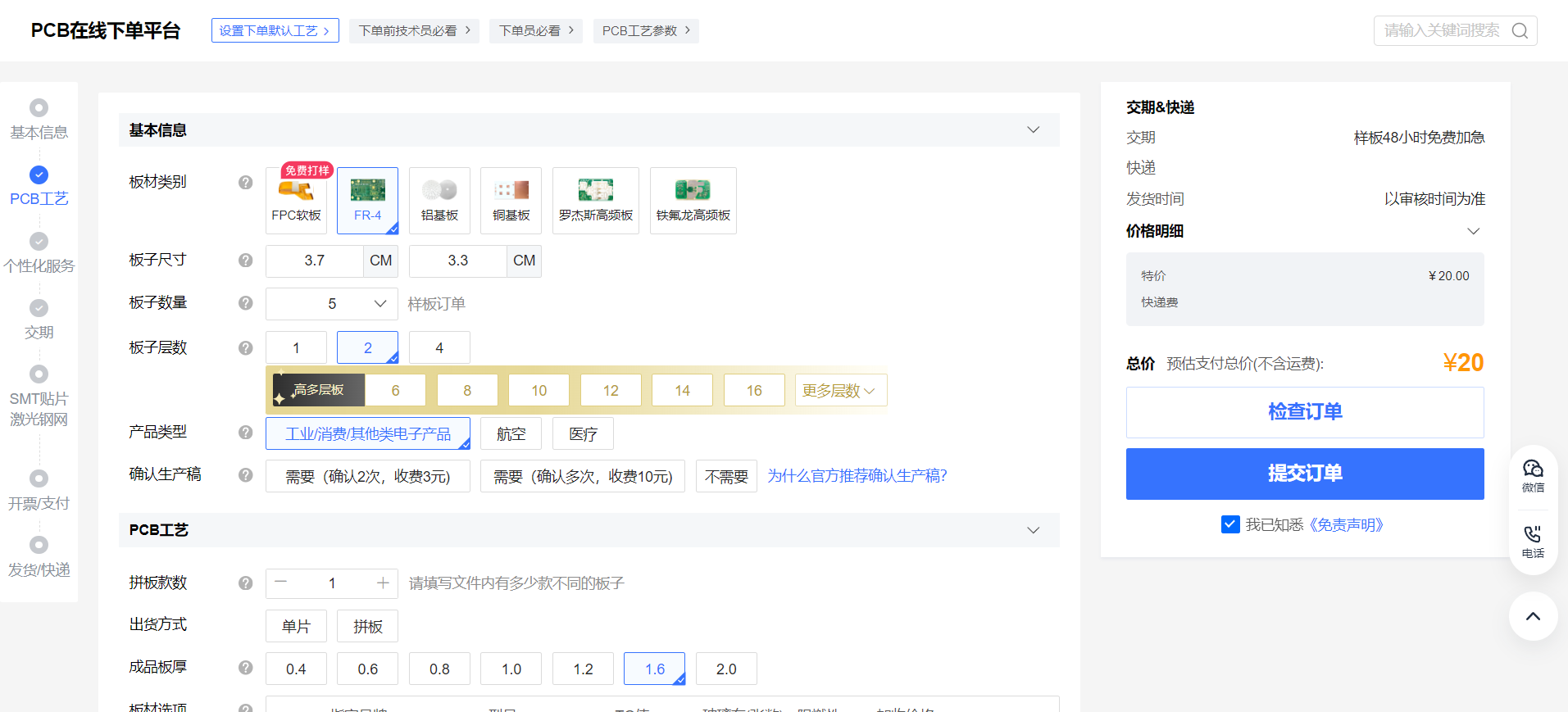Viewport: 1568px width, 712px height.
Task: Click the back-to-top arrow button
Action: pyautogui.click(x=1533, y=616)
